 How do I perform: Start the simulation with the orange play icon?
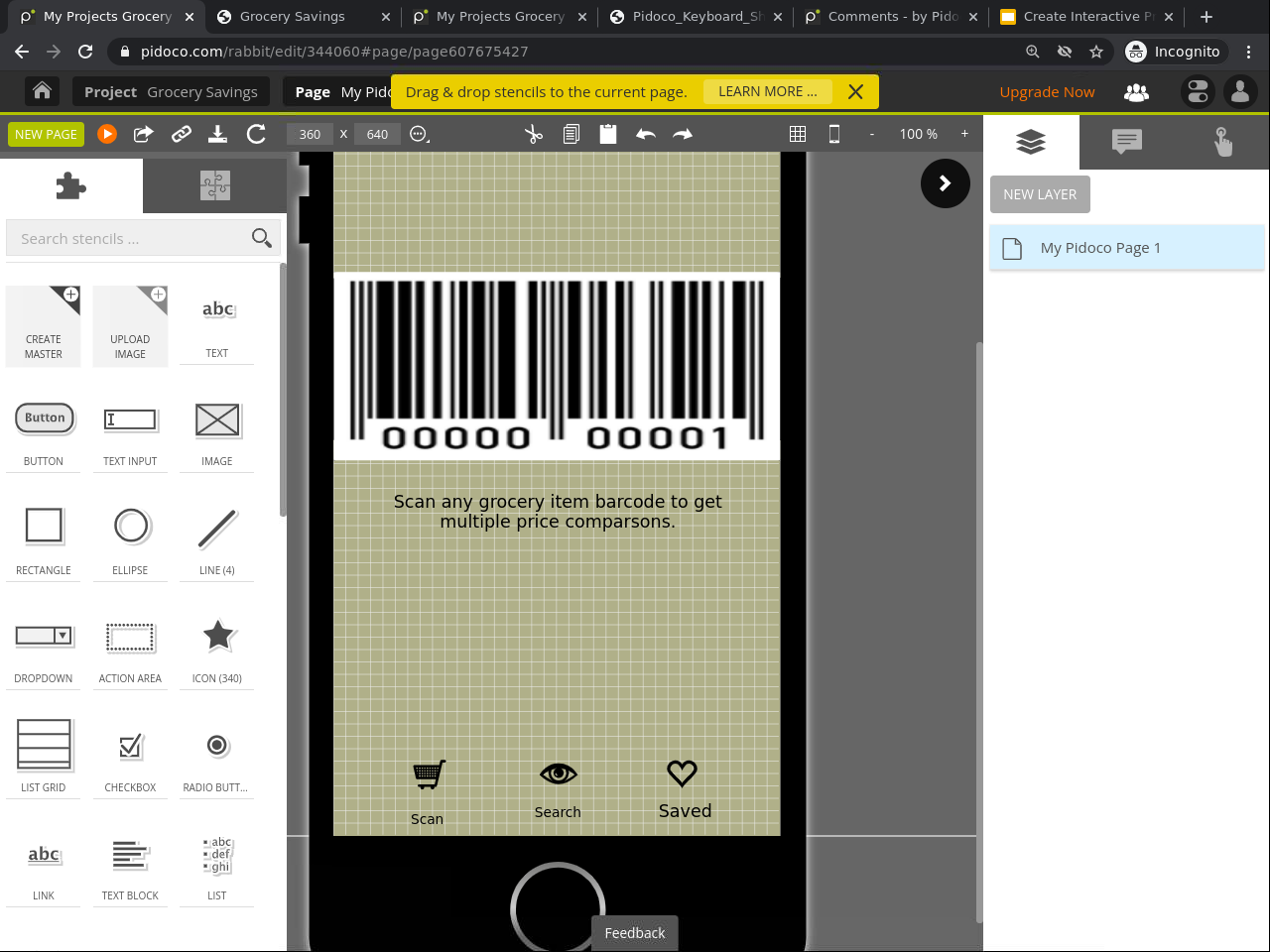click(x=107, y=134)
